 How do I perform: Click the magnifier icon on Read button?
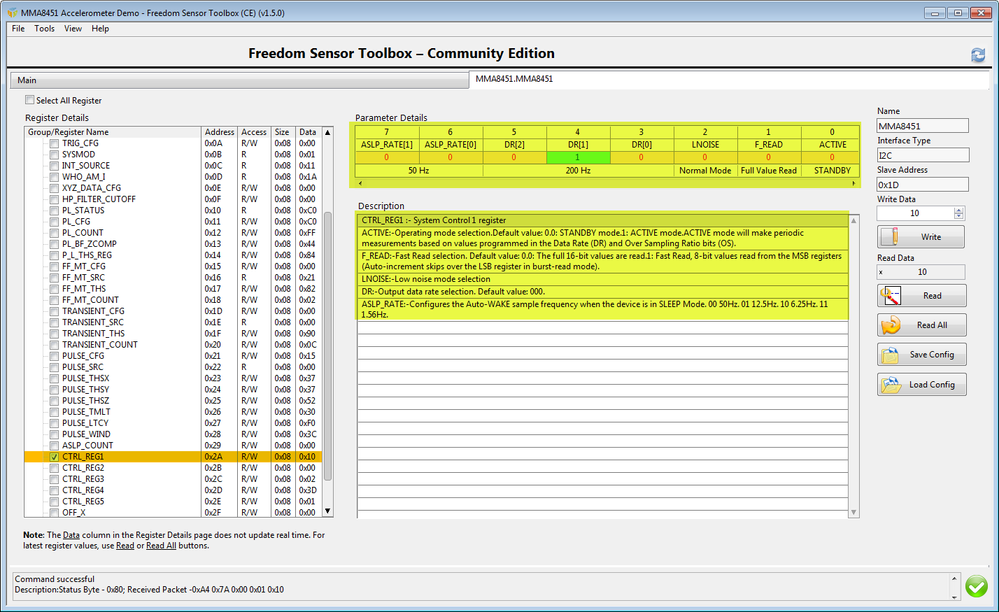pos(890,295)
